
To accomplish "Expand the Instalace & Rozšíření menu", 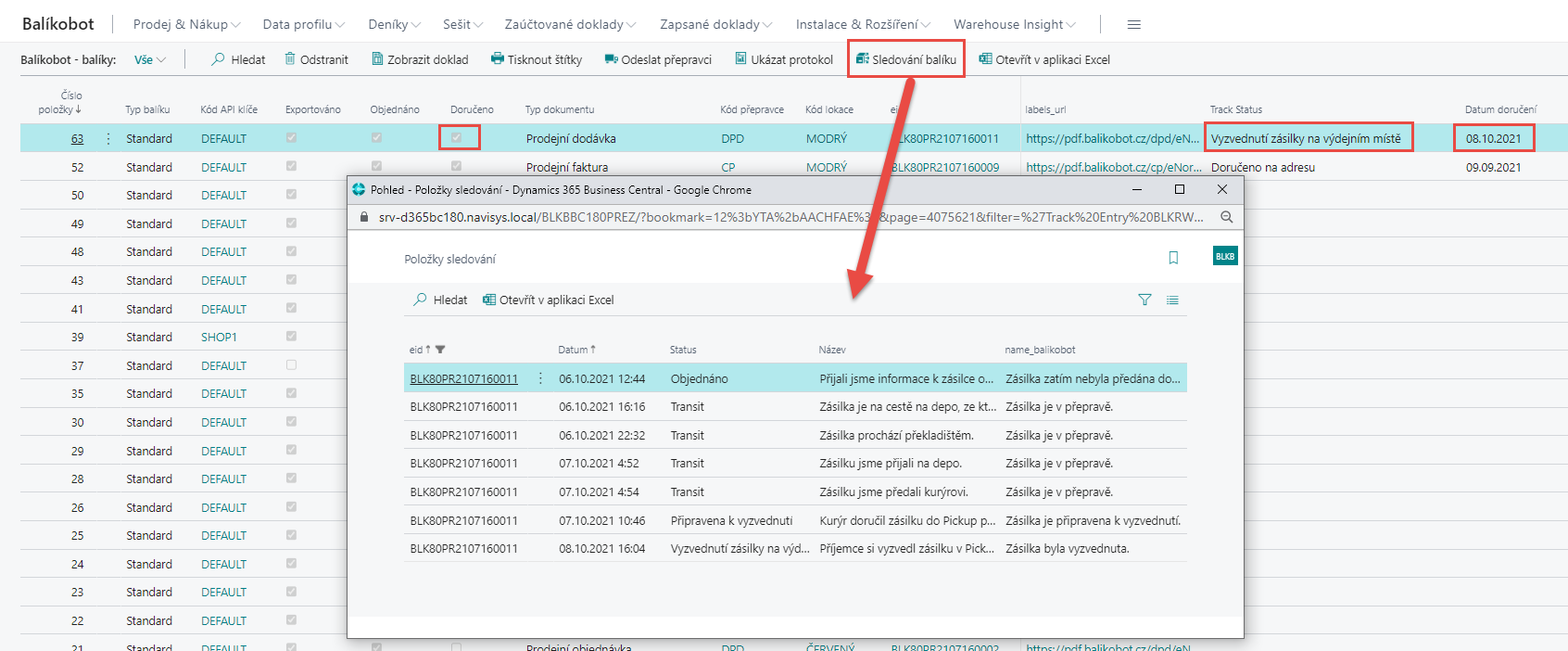I will tap(863, 24).
